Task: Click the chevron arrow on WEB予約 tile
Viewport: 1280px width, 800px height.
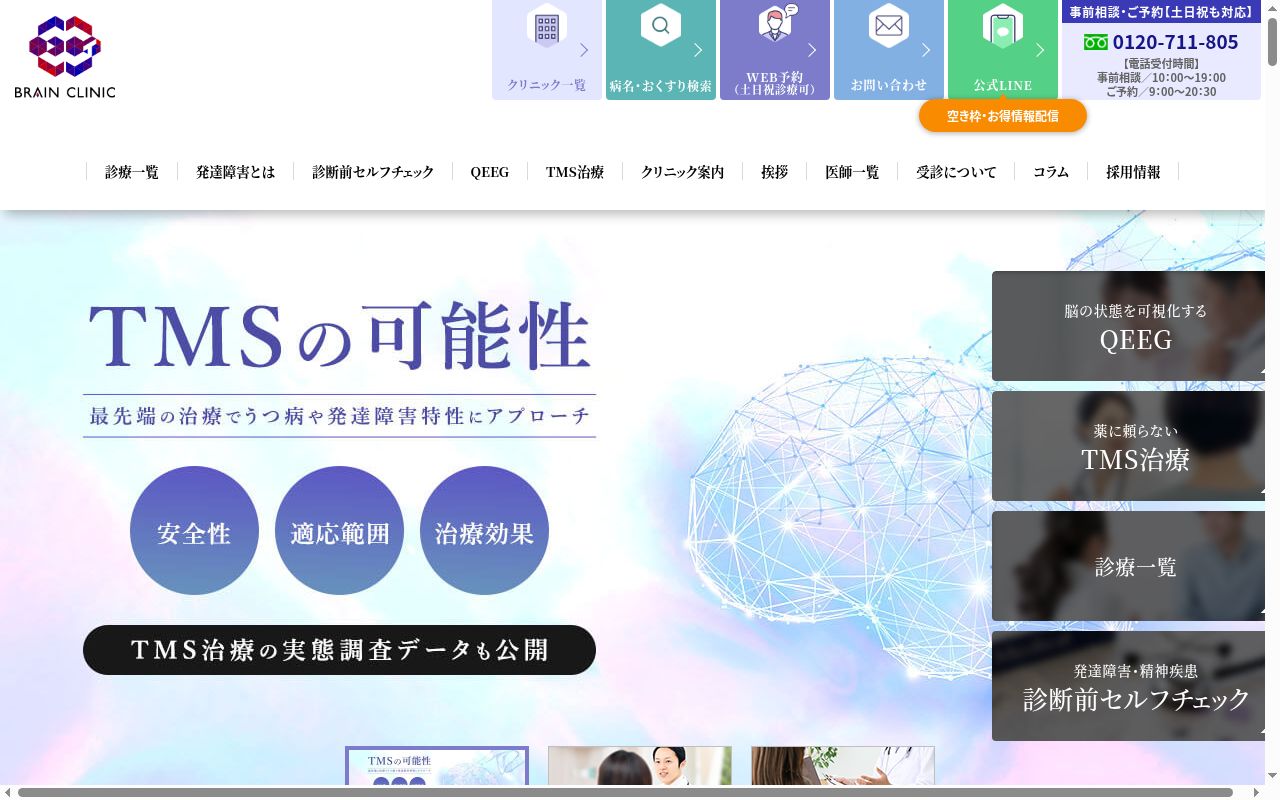Action: pyautogui.click(x=812, y=50)
